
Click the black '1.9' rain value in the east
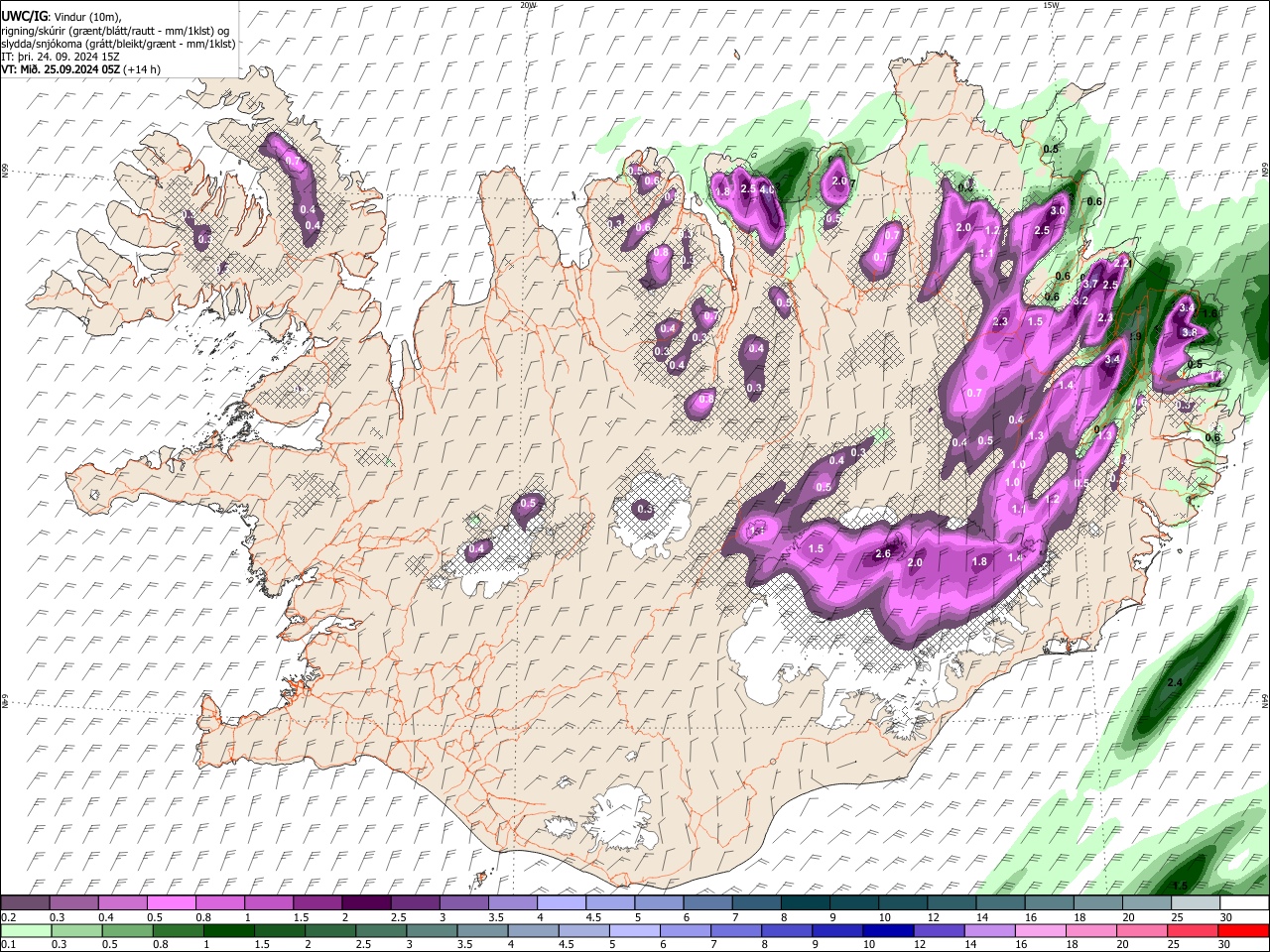1136,337
